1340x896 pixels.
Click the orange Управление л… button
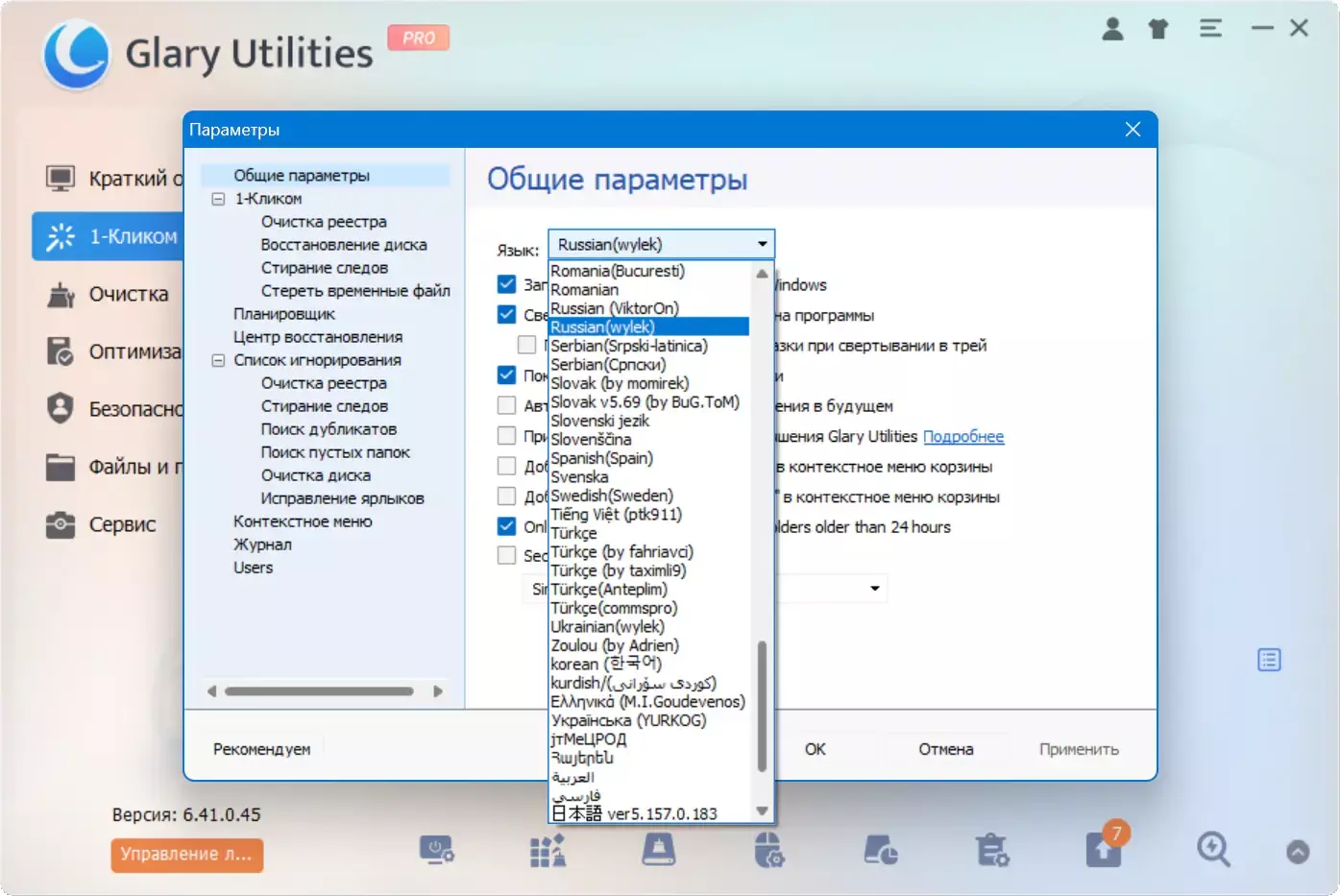[x=187, y=854]
